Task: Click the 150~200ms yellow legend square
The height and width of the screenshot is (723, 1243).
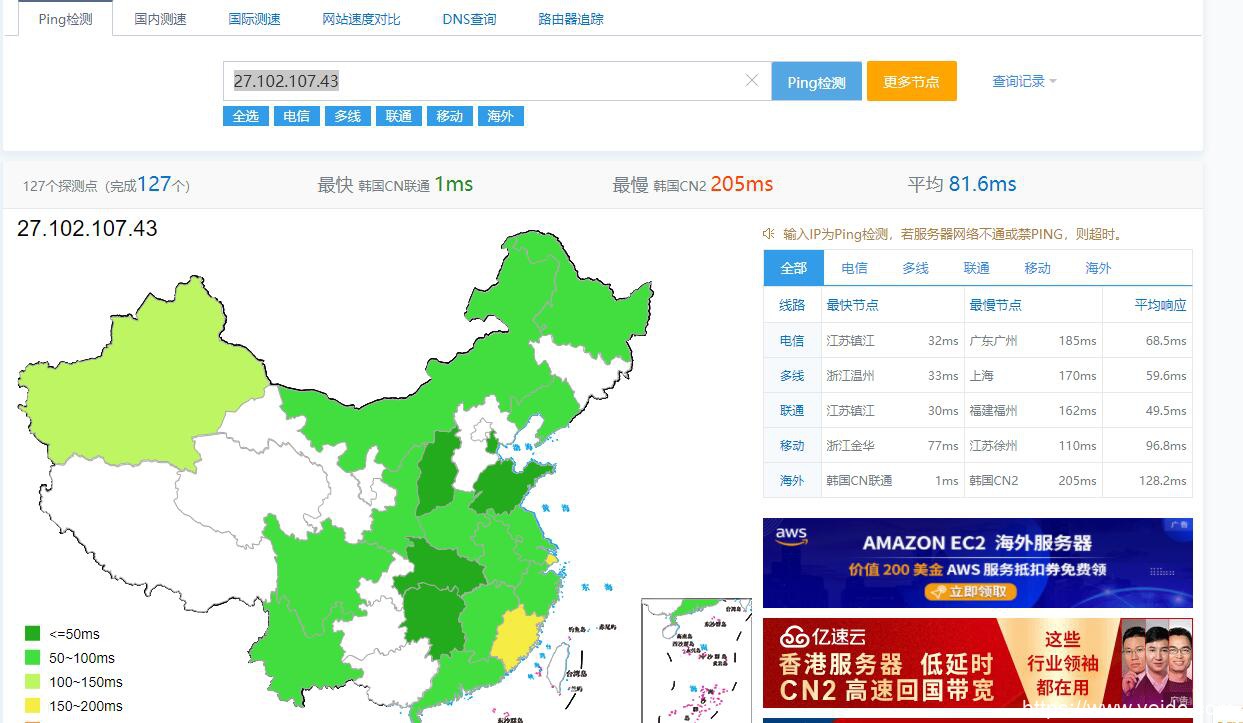Action: (31, 705)
